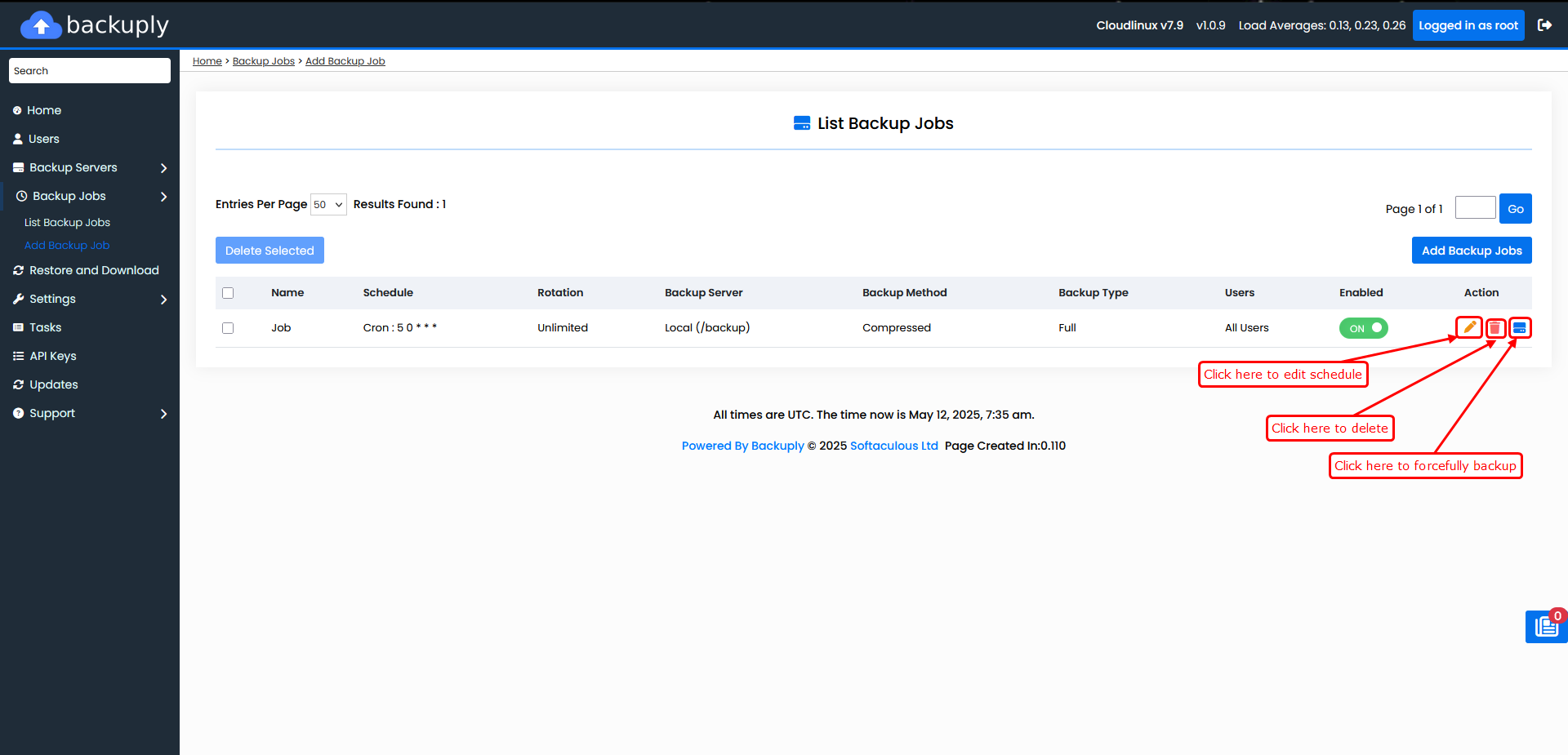Open Entries Per Page dropdown
Screen dimensions: 1568x755
(328, 204)
